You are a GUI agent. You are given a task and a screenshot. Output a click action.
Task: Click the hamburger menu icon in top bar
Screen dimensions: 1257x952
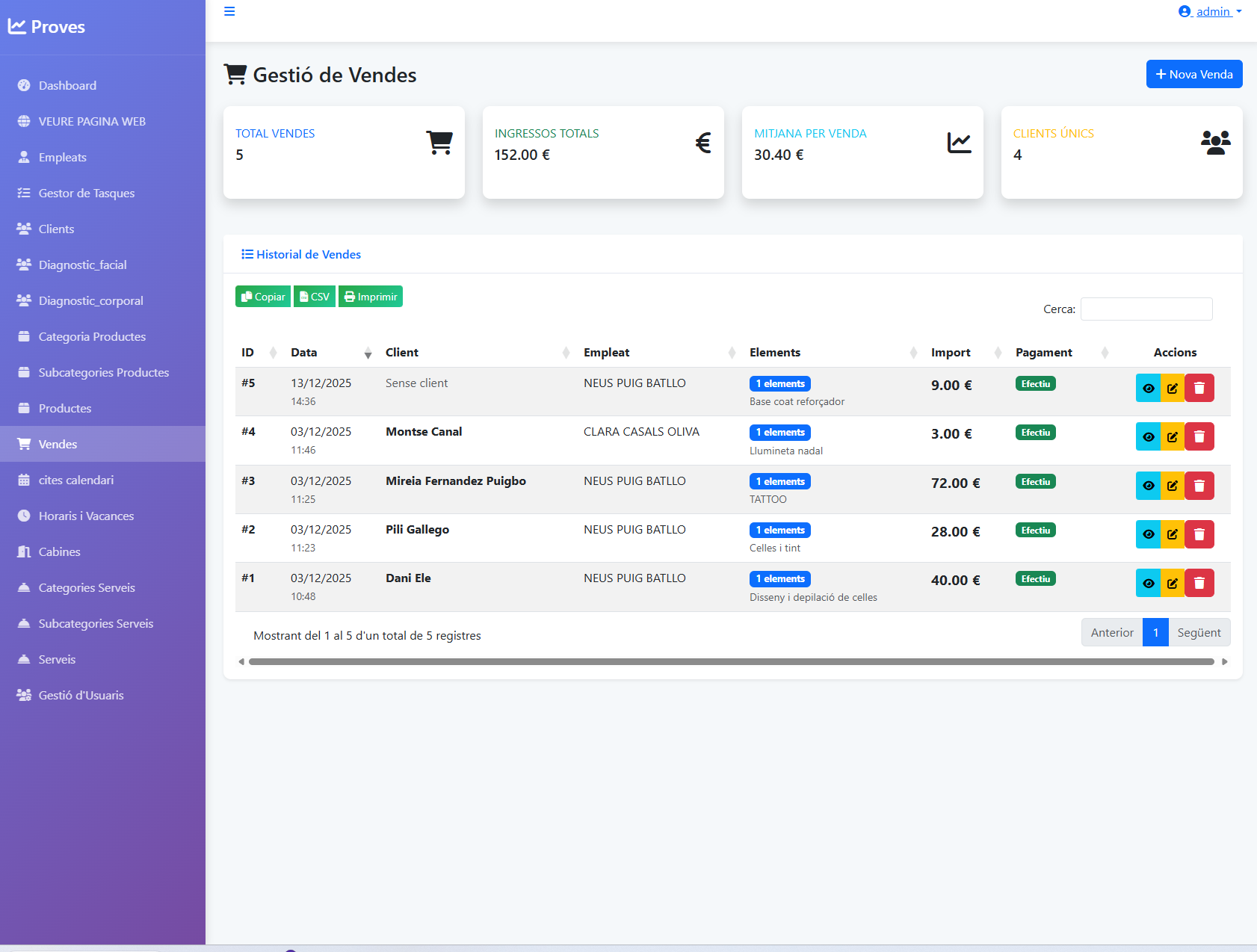229,11
